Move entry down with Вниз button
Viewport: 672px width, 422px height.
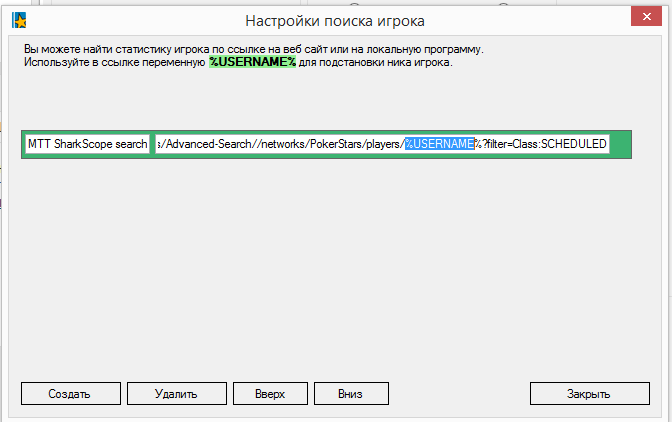pyautogui.click(x=351, y=393)
